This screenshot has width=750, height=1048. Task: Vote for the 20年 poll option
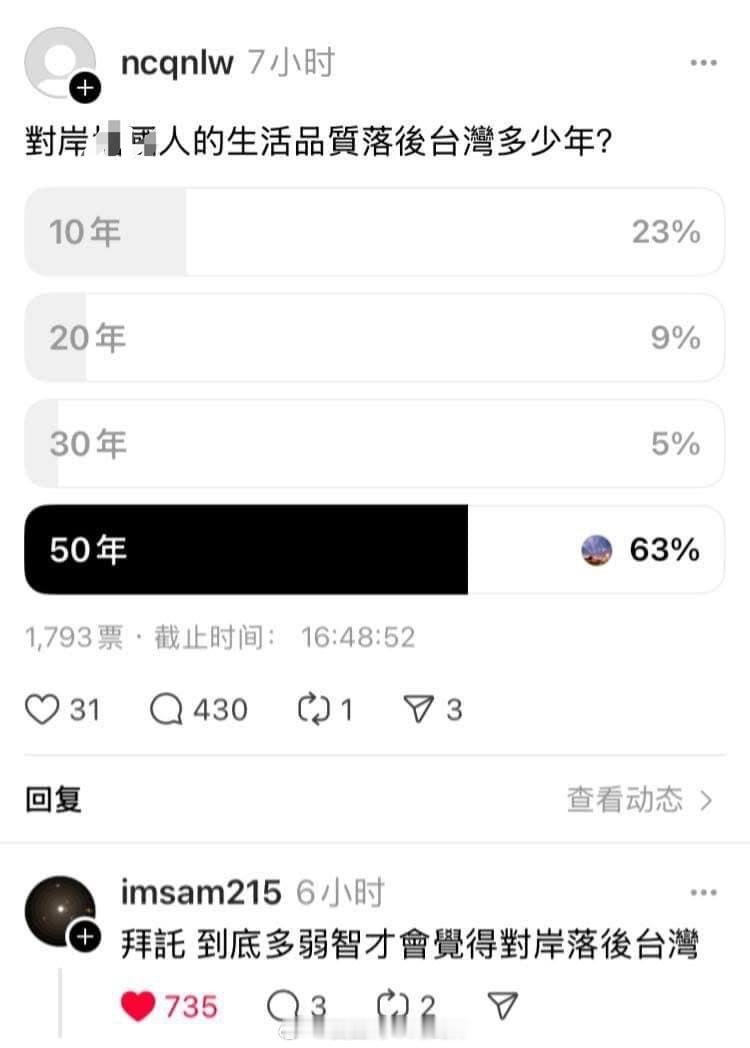pos(375,338)
